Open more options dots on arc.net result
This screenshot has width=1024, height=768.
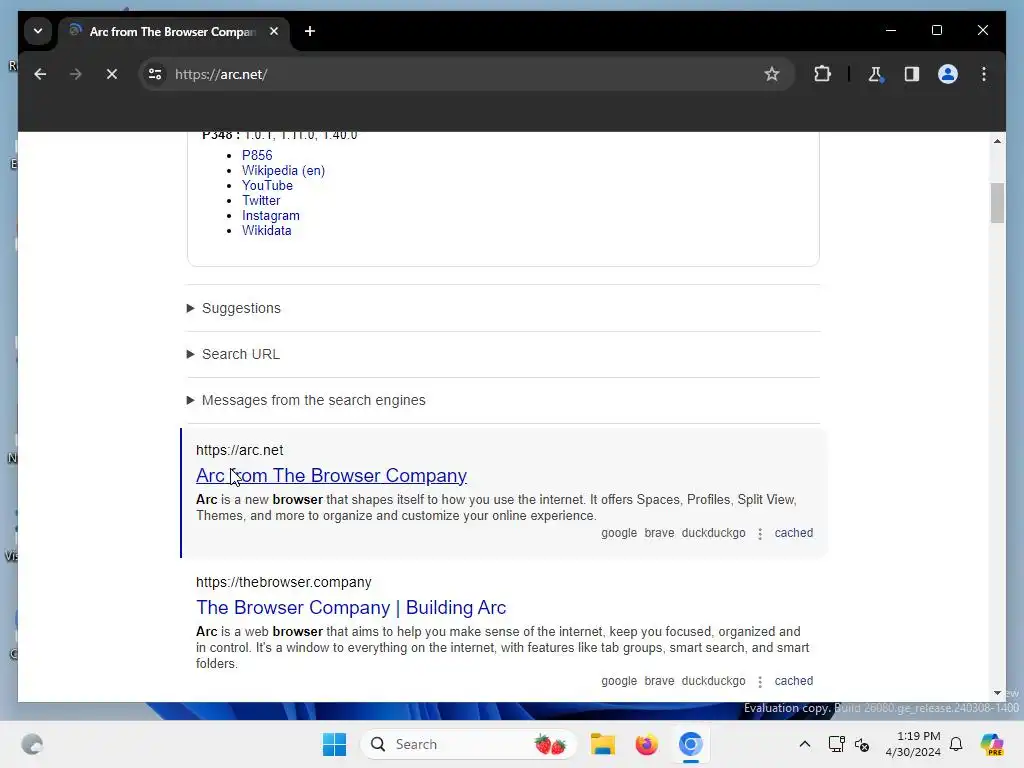[x=760, y=534]
